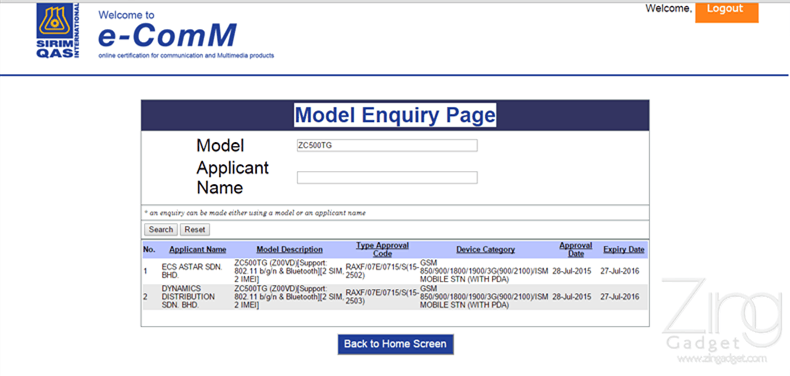Sort by Type Approval Code header

coord(382,249)
